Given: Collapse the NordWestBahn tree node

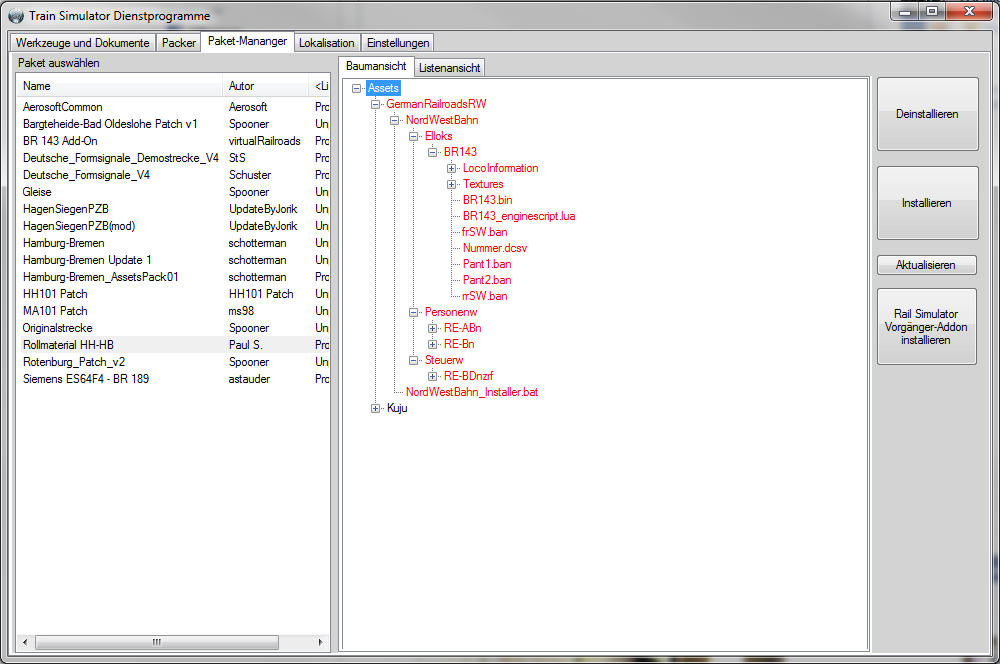Looking at the screenshot, I should point(395,121).
